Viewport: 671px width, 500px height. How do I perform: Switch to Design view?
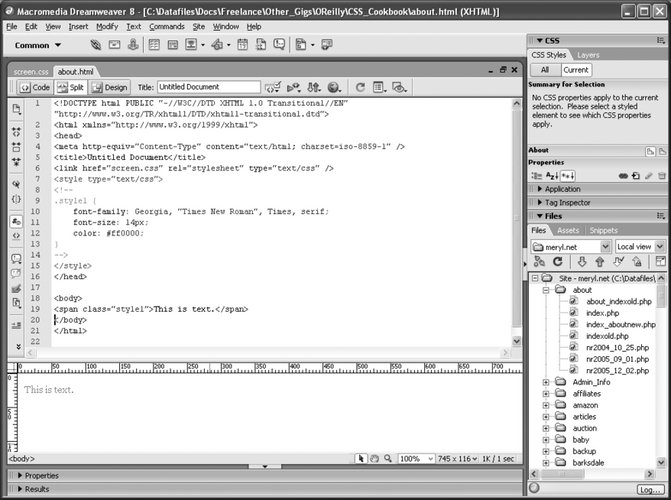[112, 87]
